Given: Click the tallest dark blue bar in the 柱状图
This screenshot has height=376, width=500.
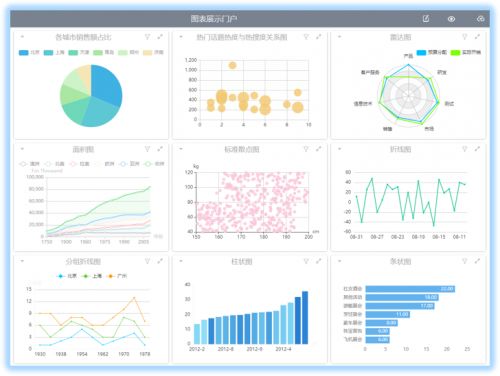Looking at the screenshot, I should click(x=305, y=317).
